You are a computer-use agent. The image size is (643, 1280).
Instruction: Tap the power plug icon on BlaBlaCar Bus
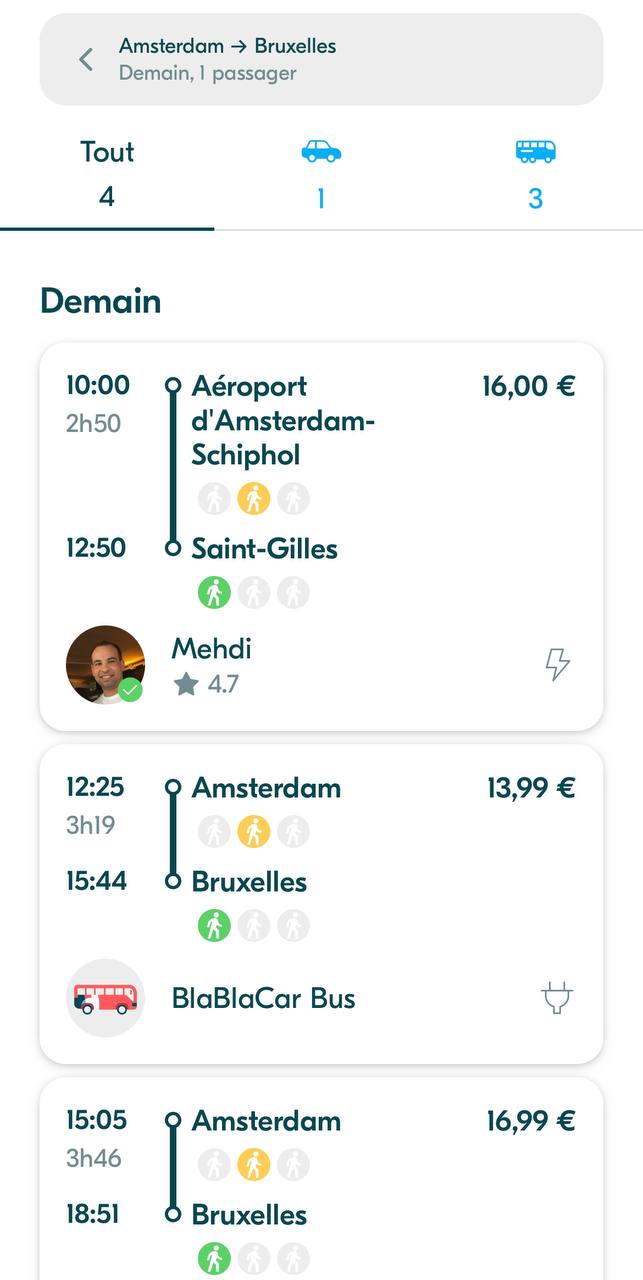point(557,998)
